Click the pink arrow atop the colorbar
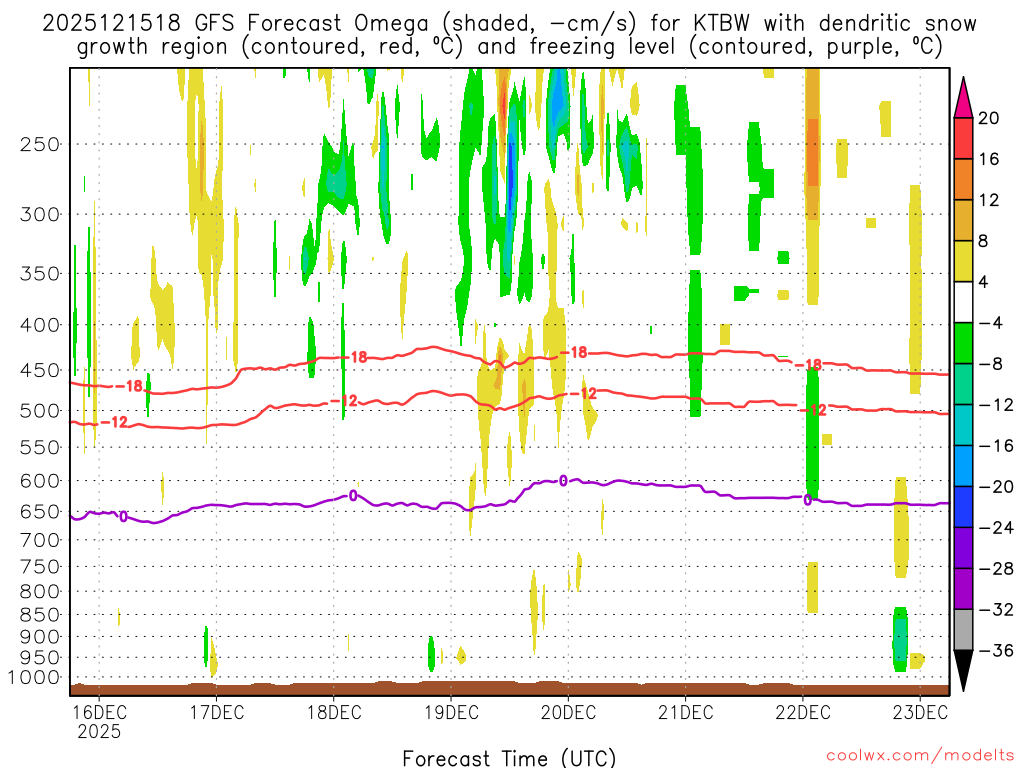Viewport: 1024px width, 768px height. tap(963, 99)
